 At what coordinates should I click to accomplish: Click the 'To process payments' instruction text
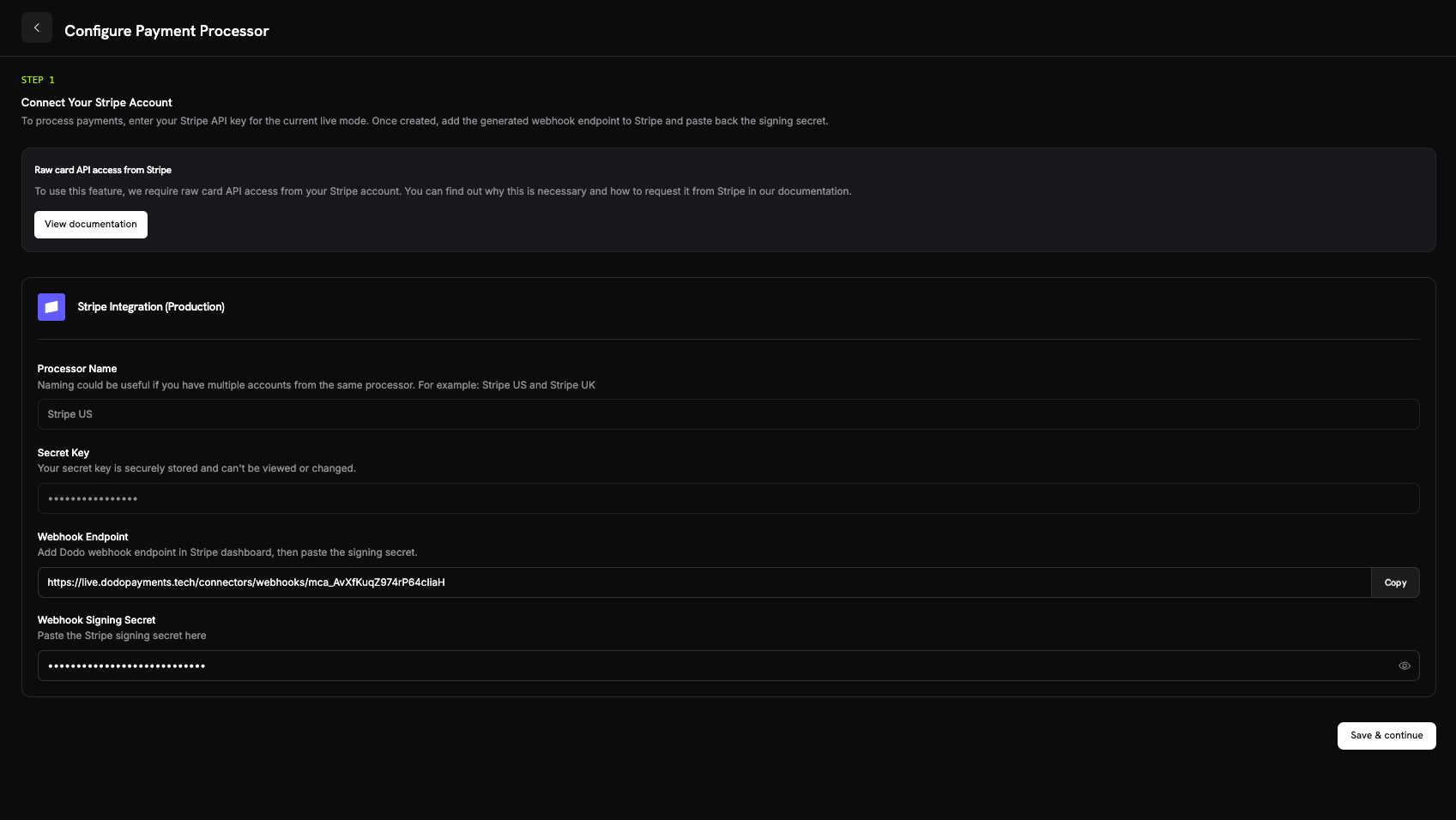pos(425,121)
